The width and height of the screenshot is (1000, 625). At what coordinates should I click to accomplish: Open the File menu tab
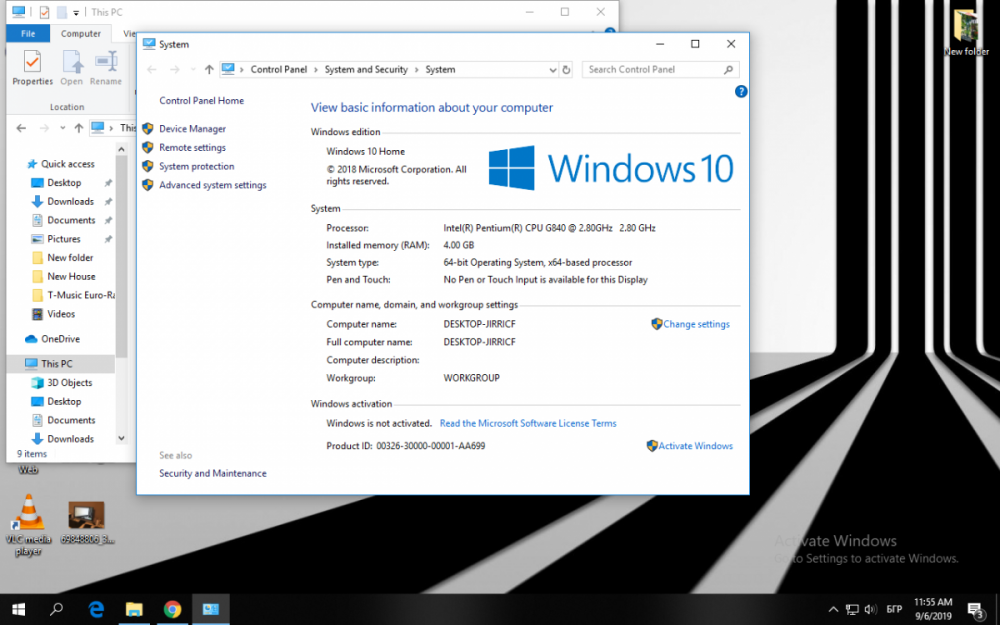click(x=28, y=33)
